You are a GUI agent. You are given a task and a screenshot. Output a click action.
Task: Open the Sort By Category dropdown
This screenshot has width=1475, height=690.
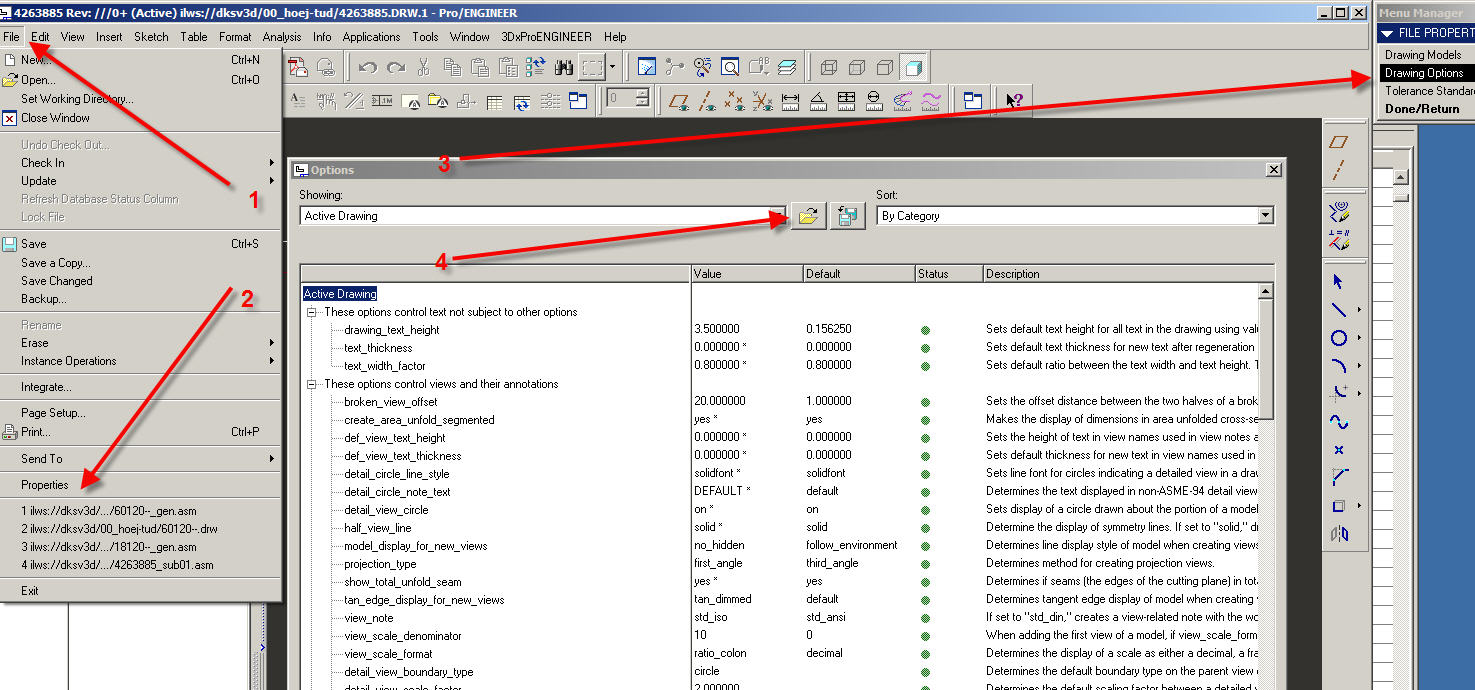pos(1265,216)
